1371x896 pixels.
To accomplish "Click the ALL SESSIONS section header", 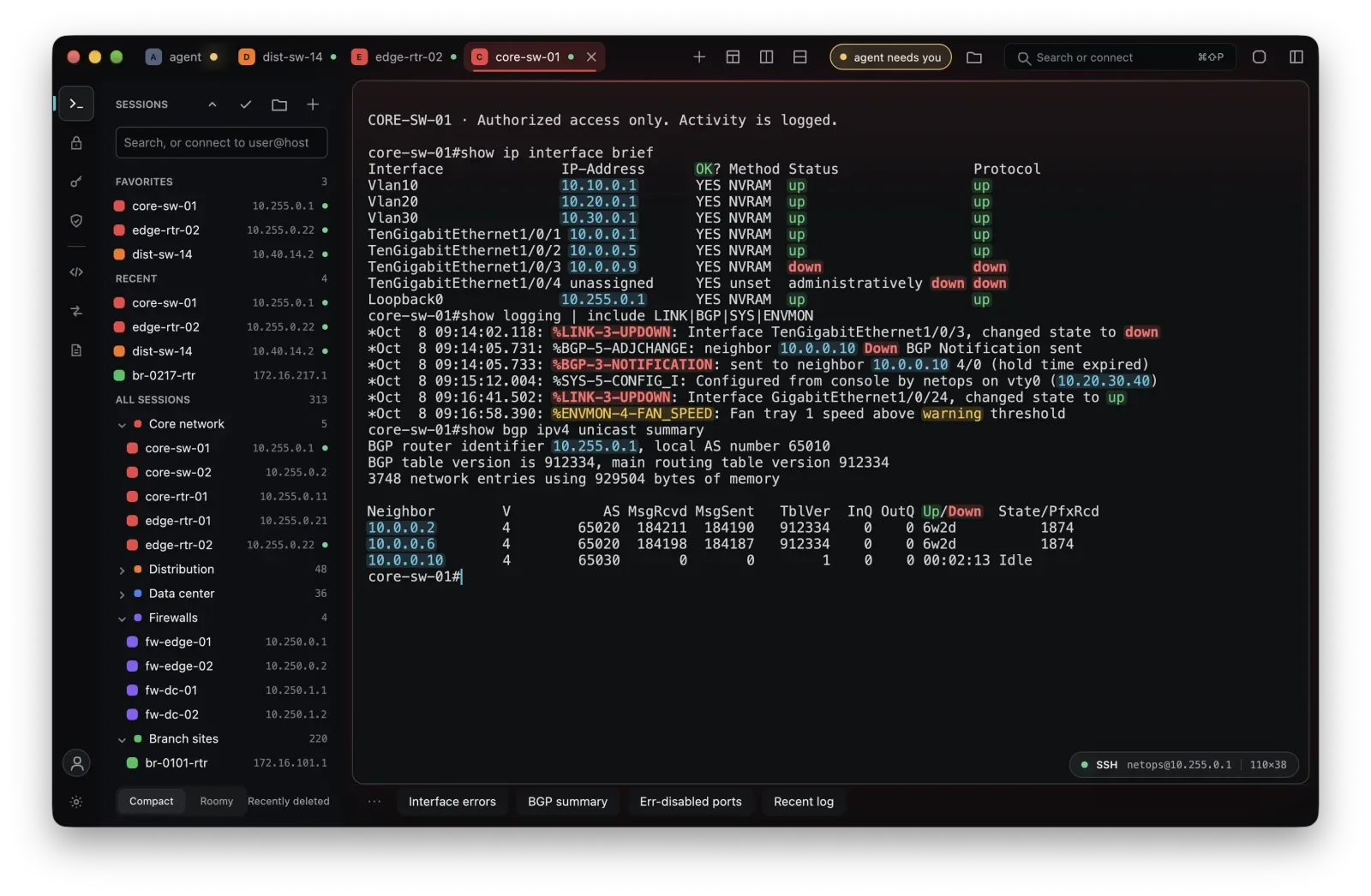I will click(x=153, y=400).
